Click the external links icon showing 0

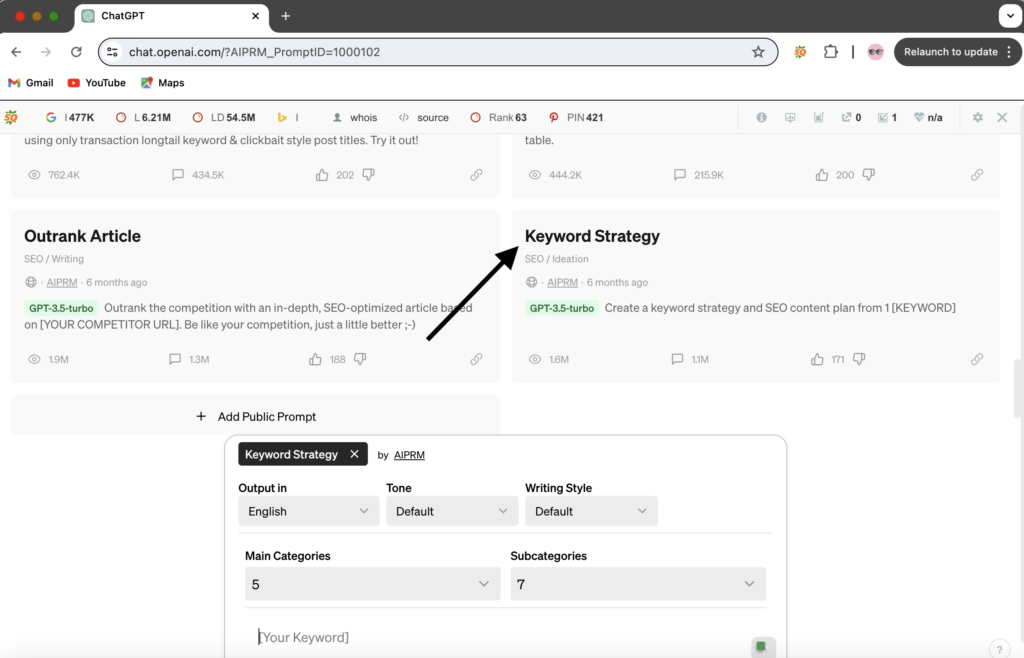851,118
